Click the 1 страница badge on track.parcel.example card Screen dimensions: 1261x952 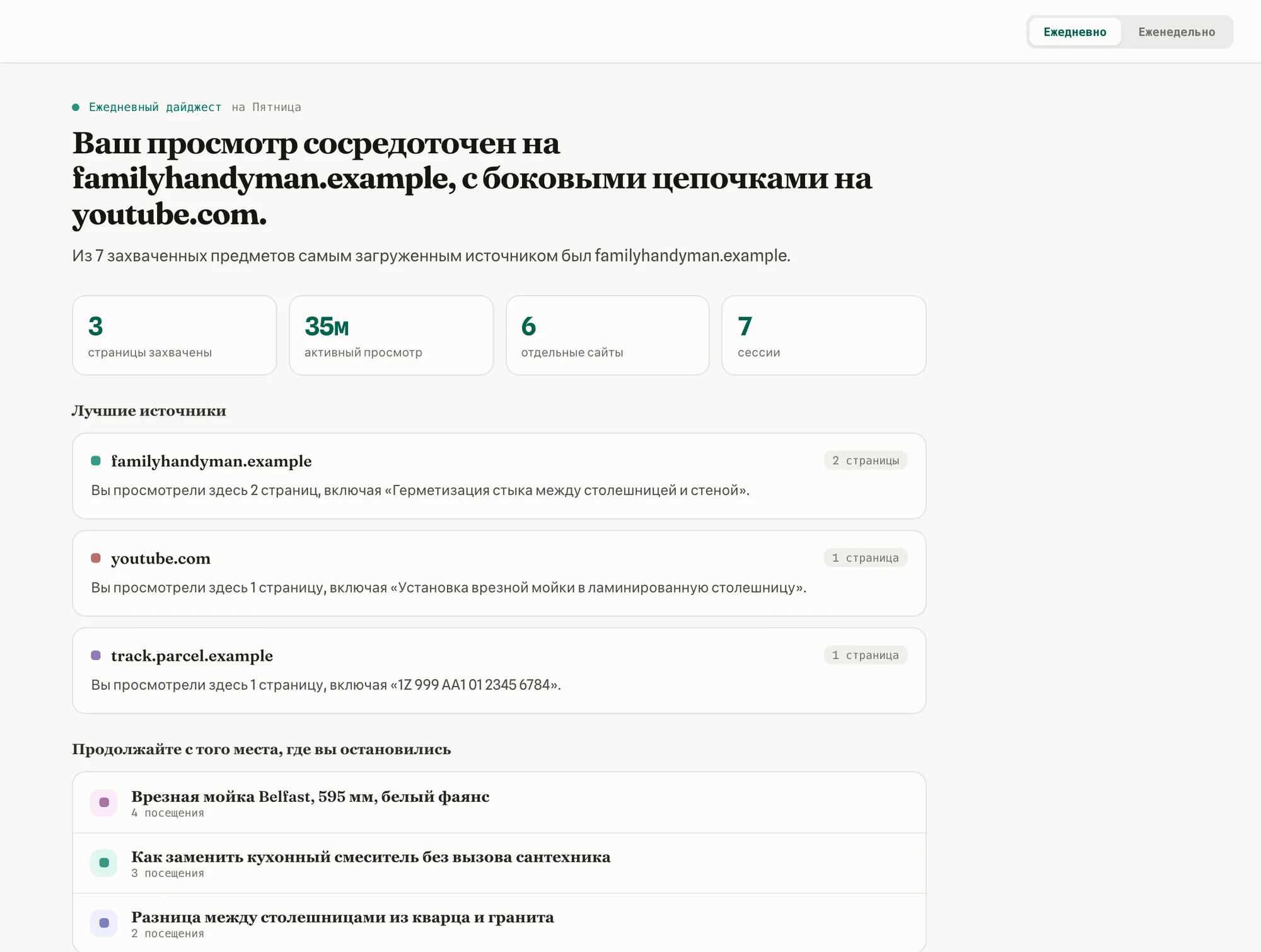click(865, 655)
